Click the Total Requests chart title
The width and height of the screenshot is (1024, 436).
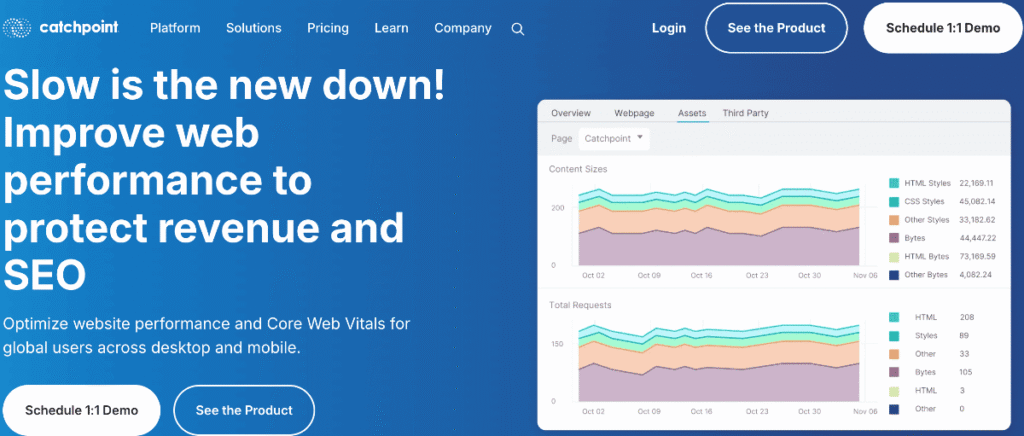click(x=580, y=305)
